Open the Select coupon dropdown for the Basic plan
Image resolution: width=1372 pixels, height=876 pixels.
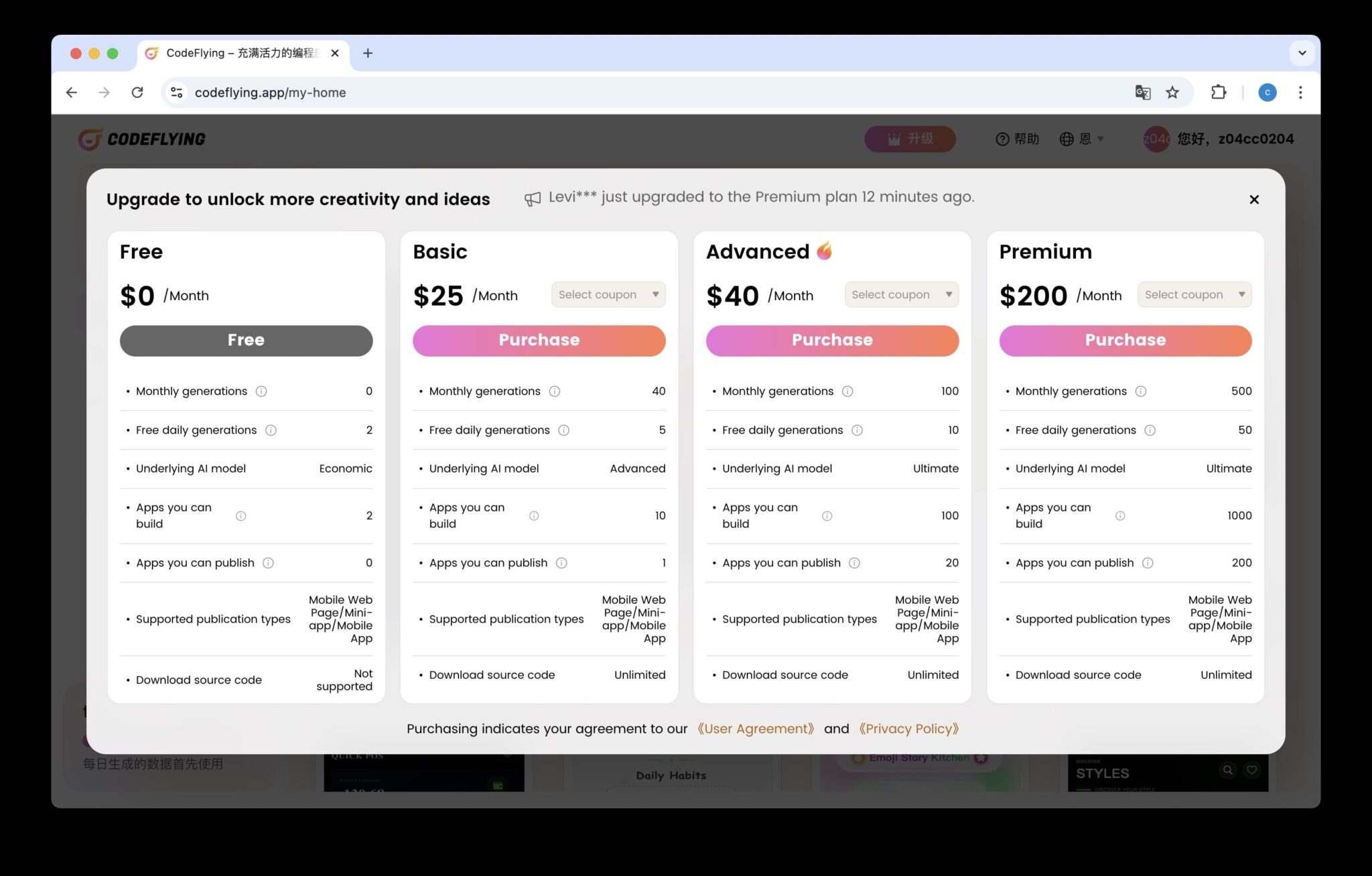tap(608, 294)
